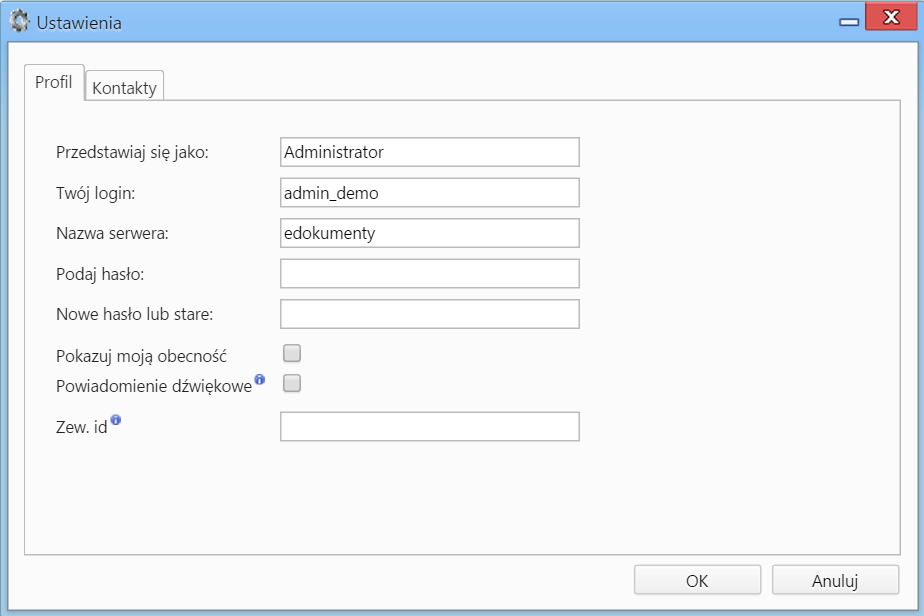
Task: Click the Powiadomienie dźwiękowe label text
Action: (154, 386)
